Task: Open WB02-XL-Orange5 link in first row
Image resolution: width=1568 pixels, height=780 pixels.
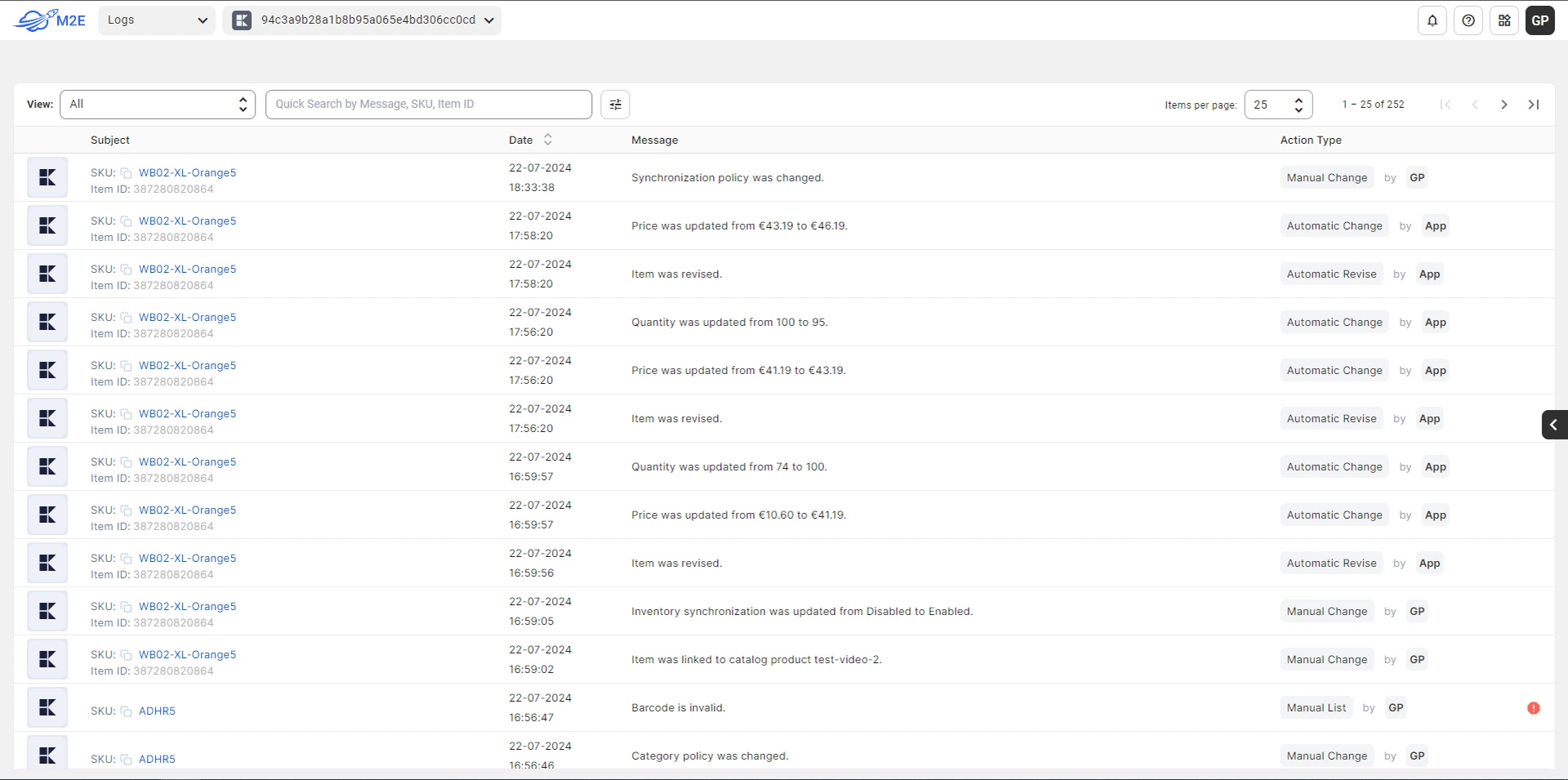Action: [187, 173]
